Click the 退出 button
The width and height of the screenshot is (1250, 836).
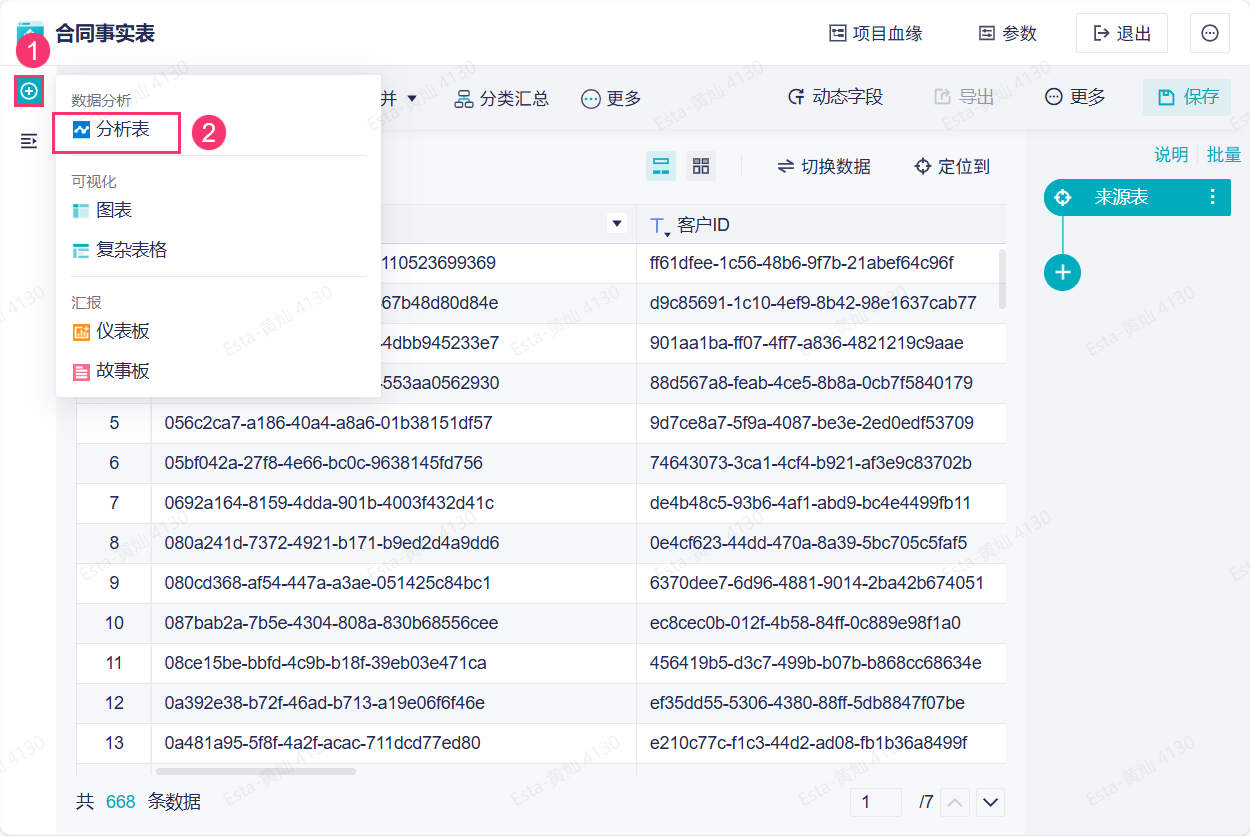pyautogui.click(x=1122, y=33)
